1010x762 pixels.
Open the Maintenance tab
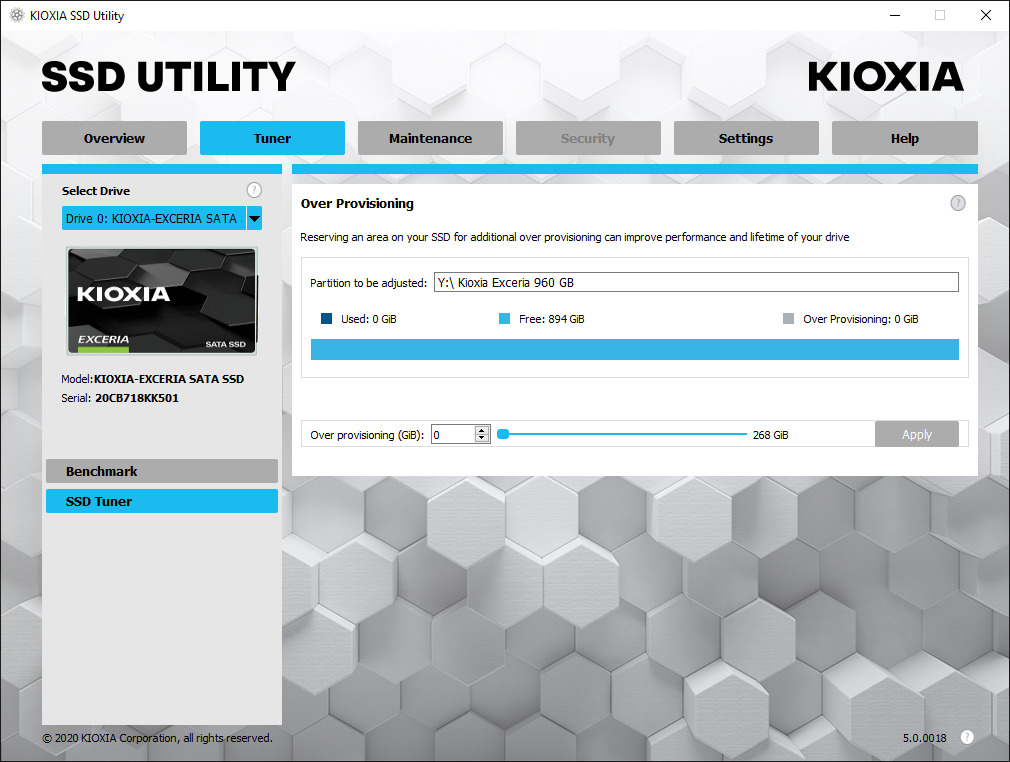coord(430,138)
